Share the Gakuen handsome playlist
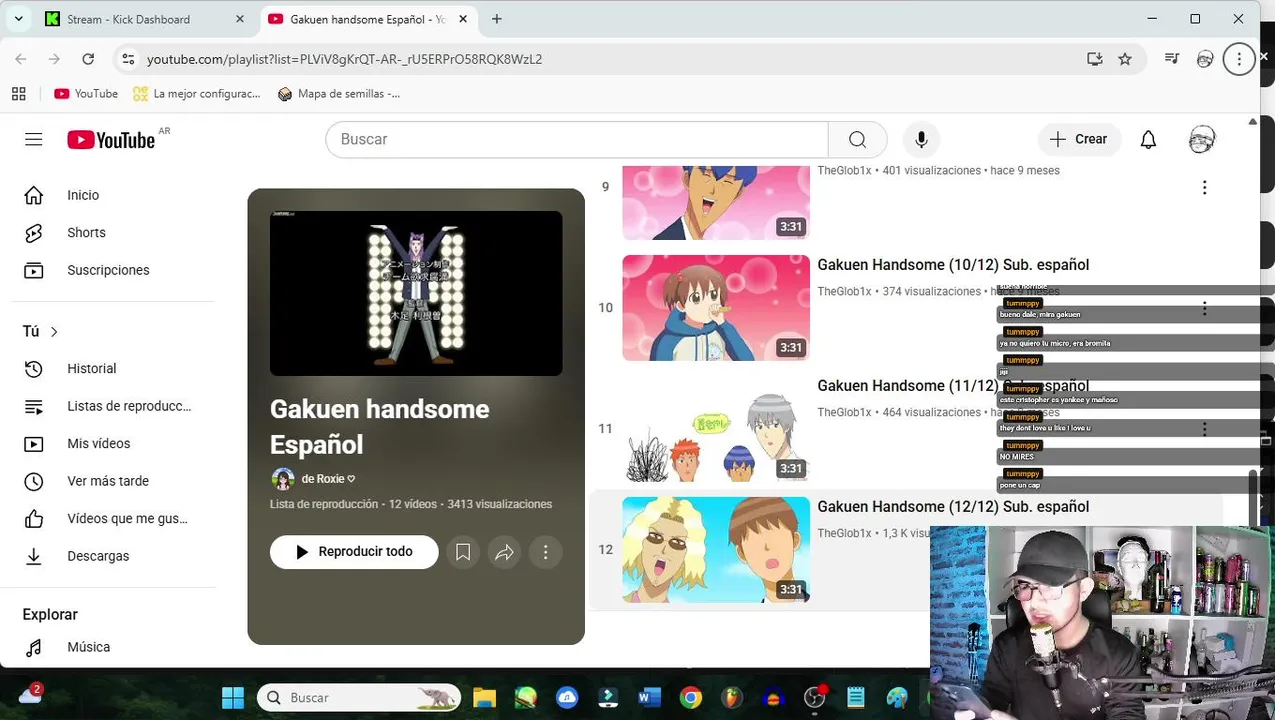This screenshot has height=720, width=1275. (x=504, y=552)
